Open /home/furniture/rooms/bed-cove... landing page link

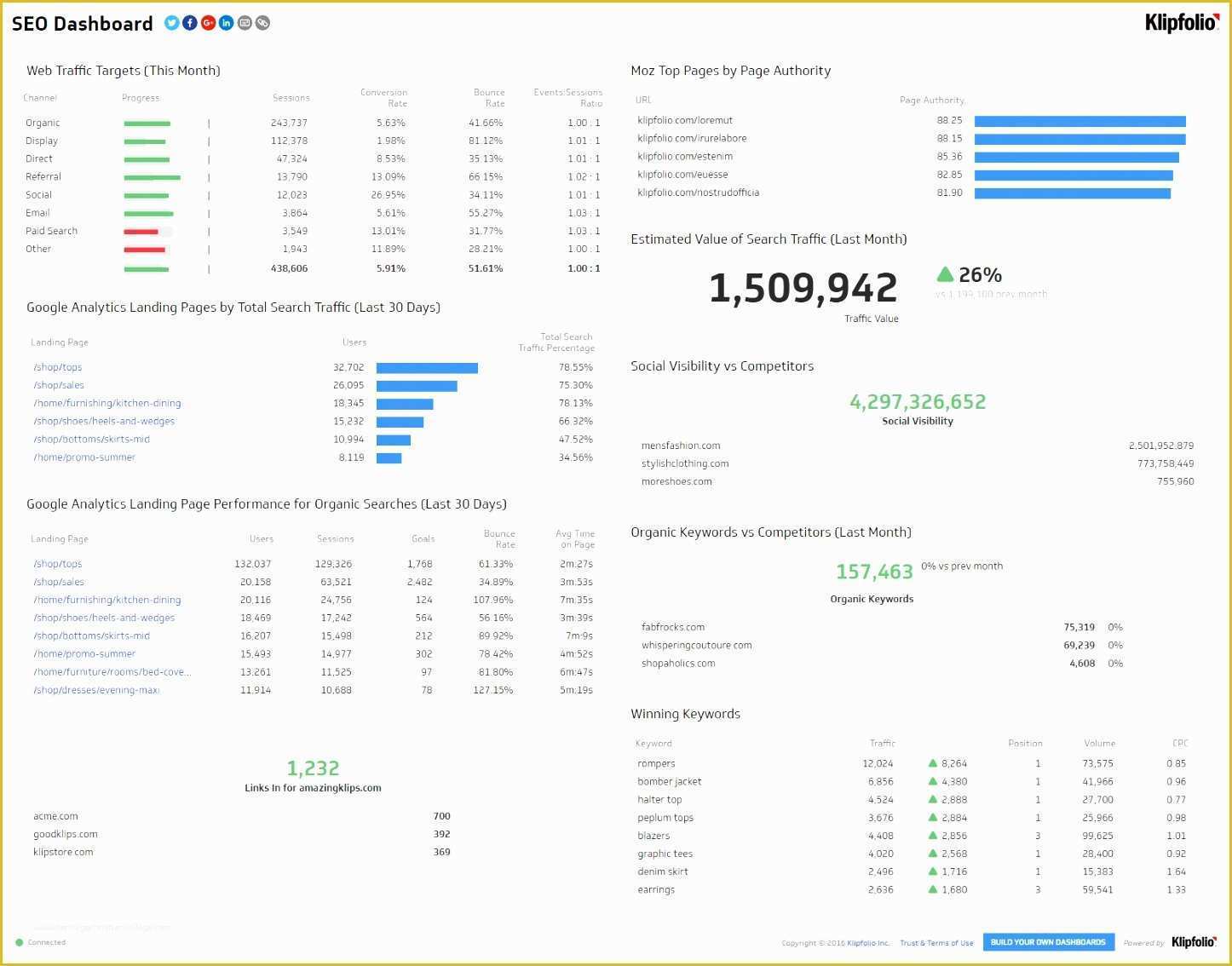[x=112, y=672]
